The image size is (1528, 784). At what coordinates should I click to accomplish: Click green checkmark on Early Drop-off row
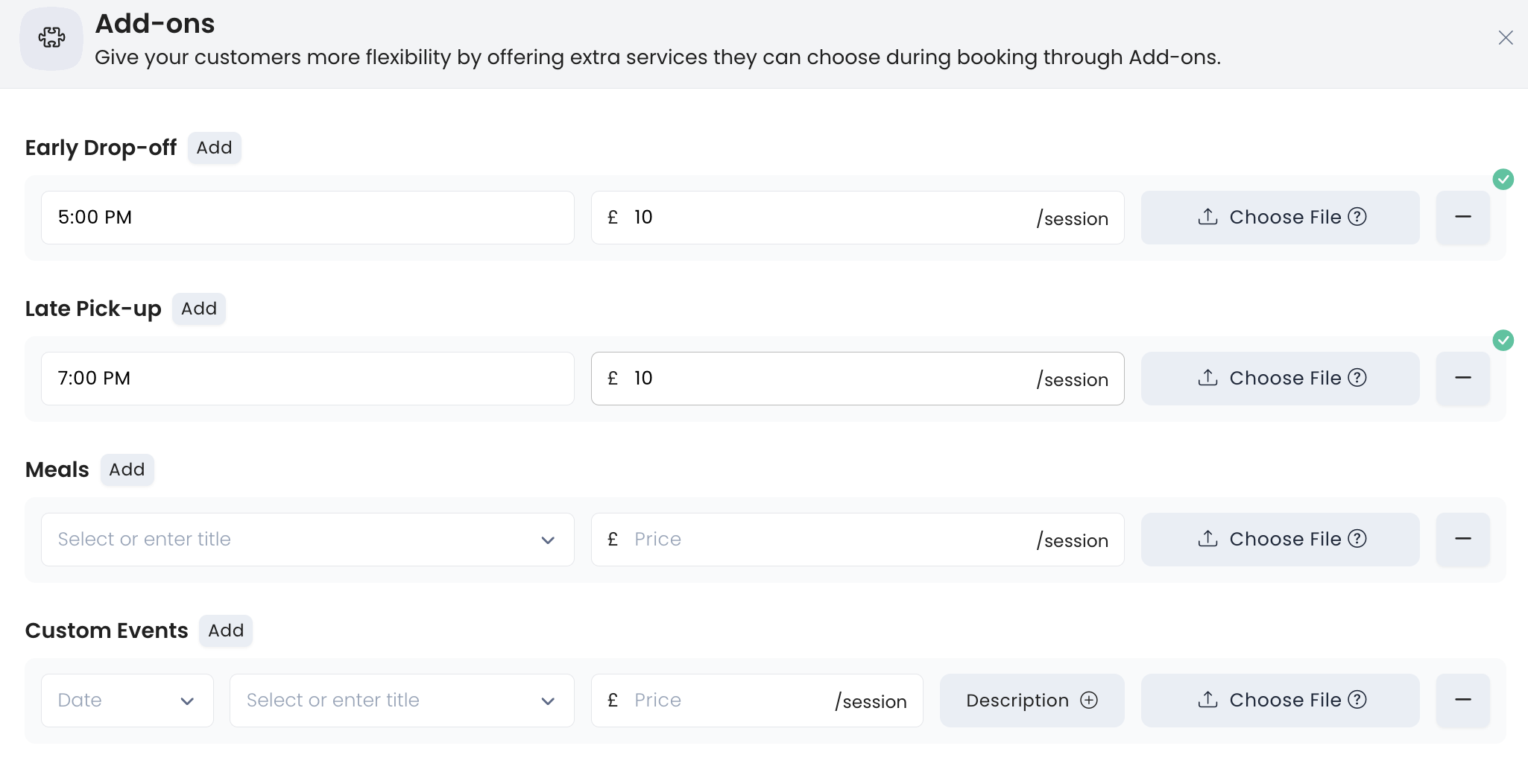click(1503, 180)
